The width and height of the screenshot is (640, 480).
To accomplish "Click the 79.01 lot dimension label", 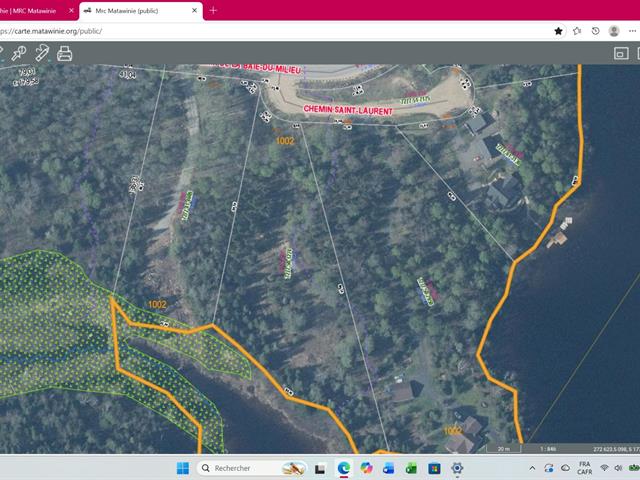I will [x=27, y=72].
